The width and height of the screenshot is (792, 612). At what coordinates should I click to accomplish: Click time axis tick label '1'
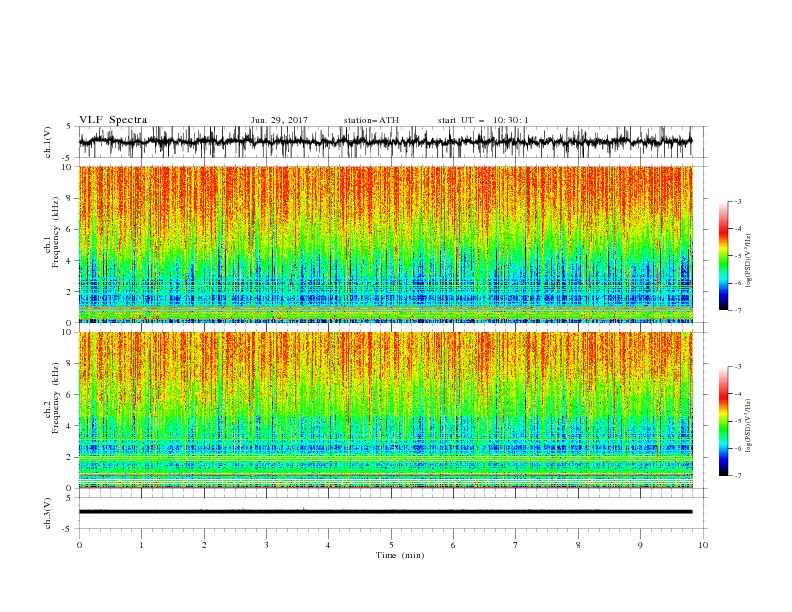[x=141, y=545]
